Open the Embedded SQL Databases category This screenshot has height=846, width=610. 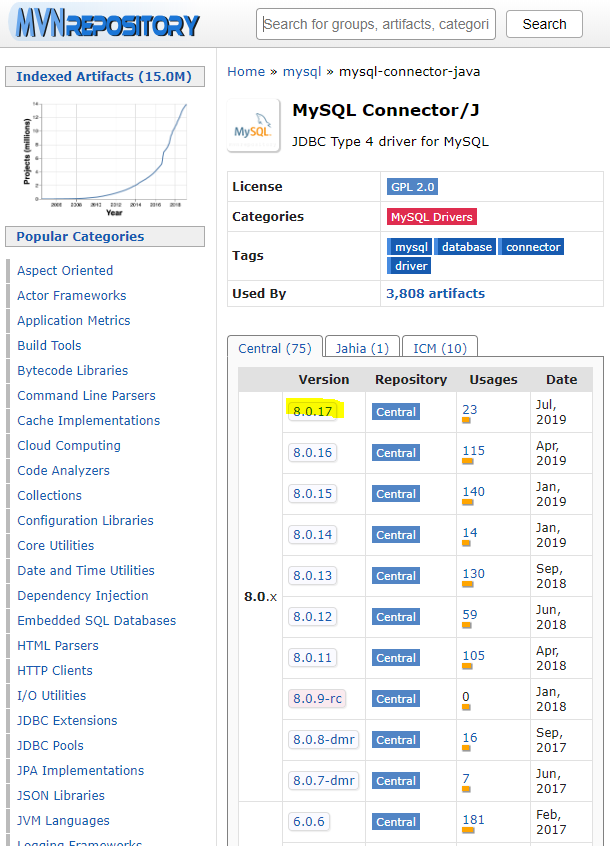click(x=97, y=620)
